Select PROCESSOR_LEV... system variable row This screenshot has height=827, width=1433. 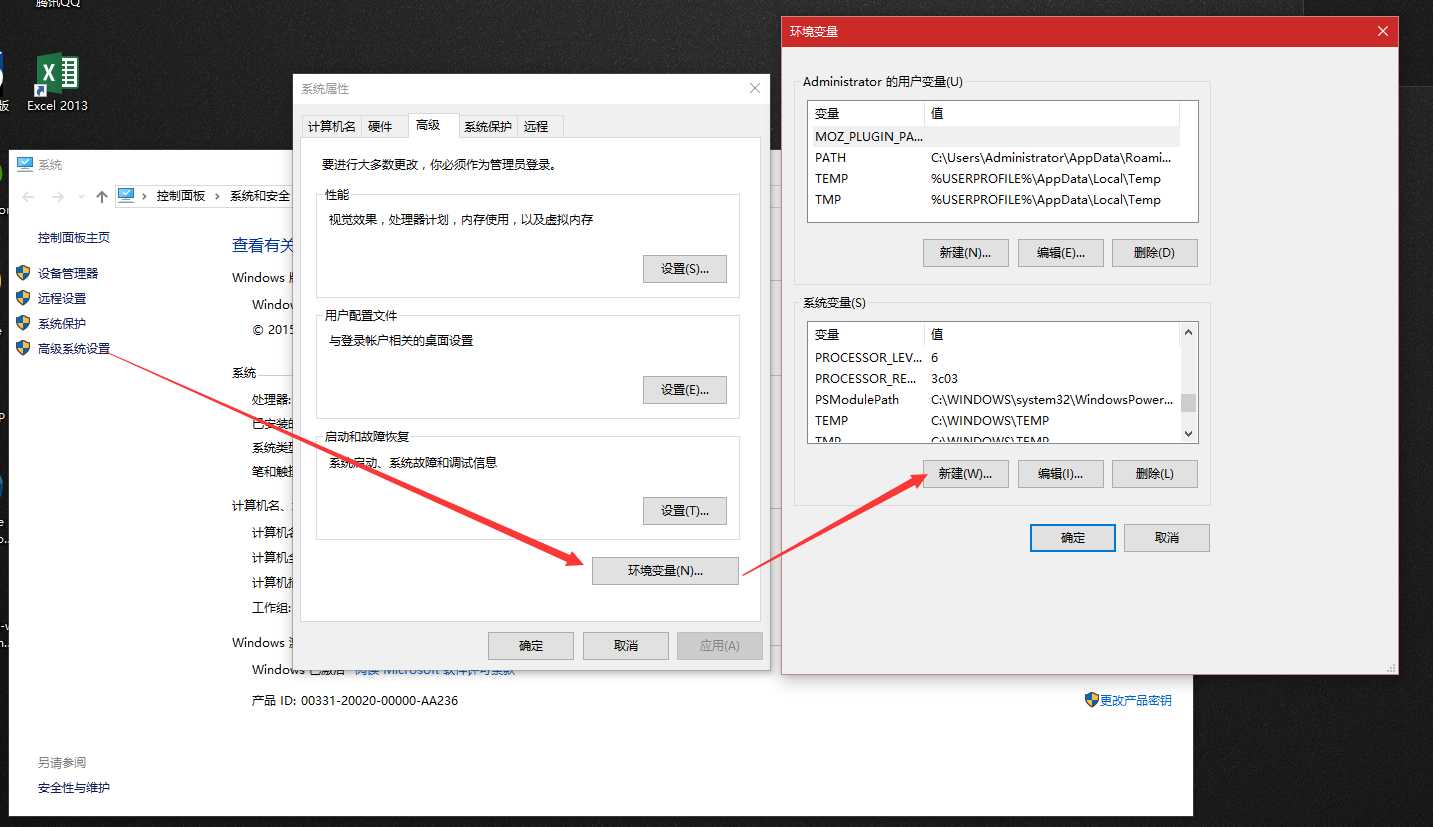click(x=994, y=357)
